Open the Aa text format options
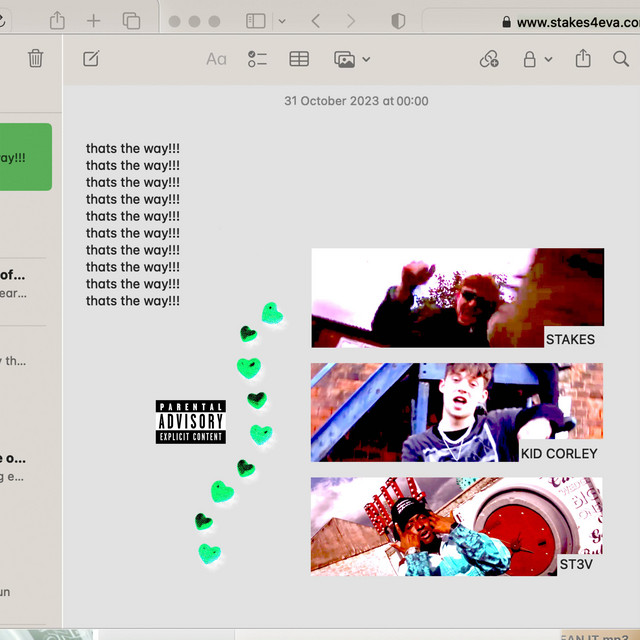Image resolution: width=640 pixels, height=640 pixels. pos(216,59)
